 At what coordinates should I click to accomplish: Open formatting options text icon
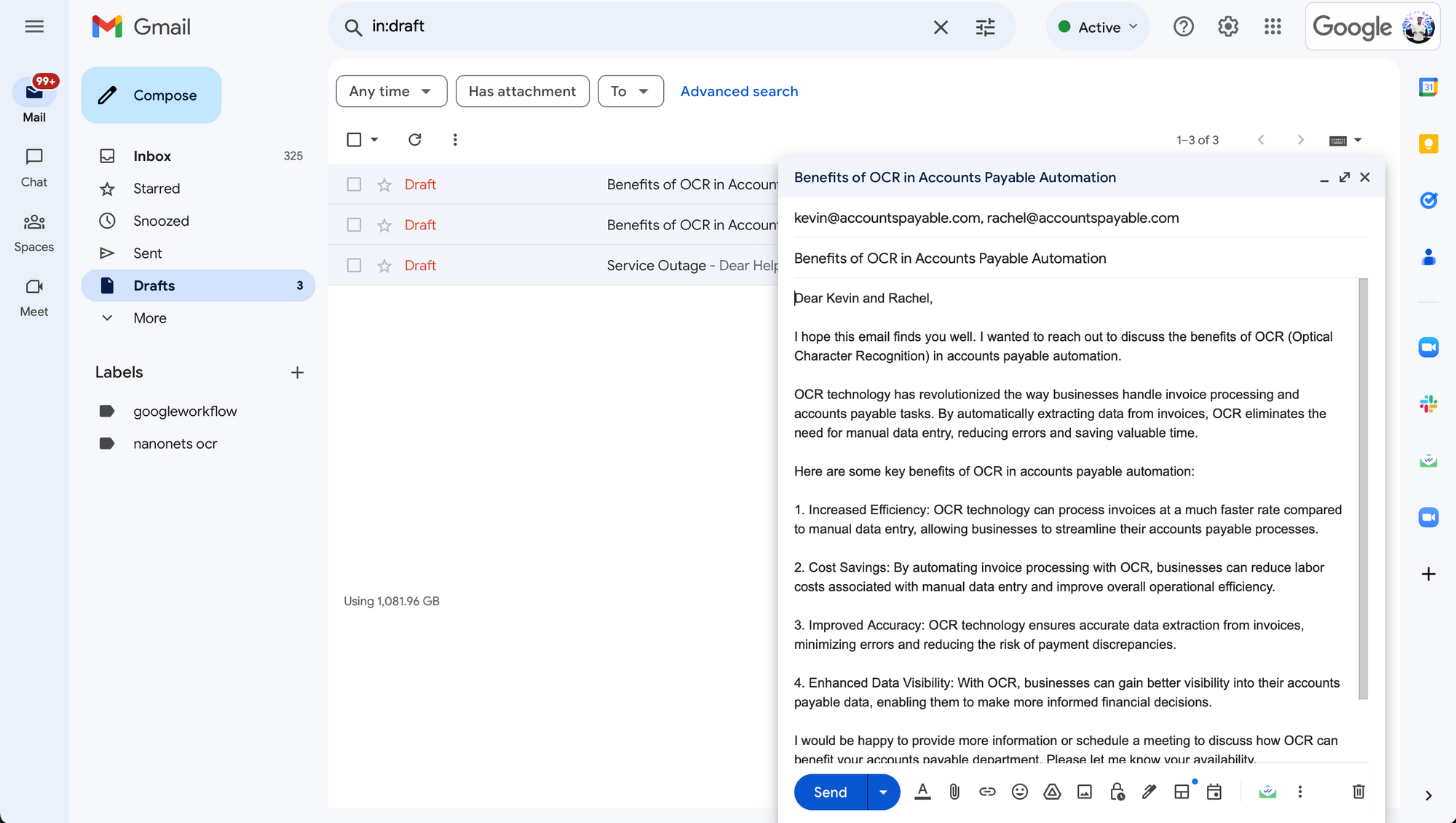(922, 792)
